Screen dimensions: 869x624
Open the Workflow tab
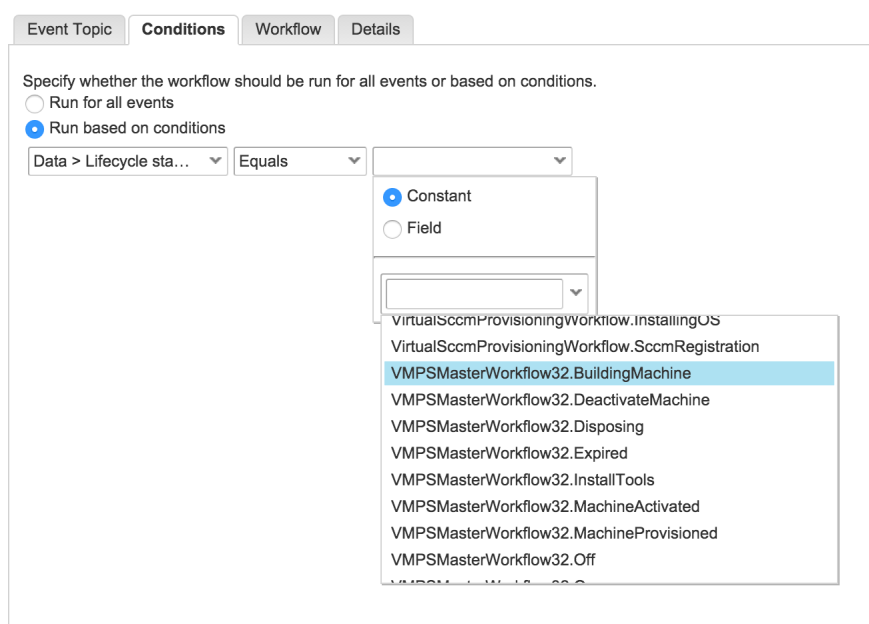[x=288, y=30]
